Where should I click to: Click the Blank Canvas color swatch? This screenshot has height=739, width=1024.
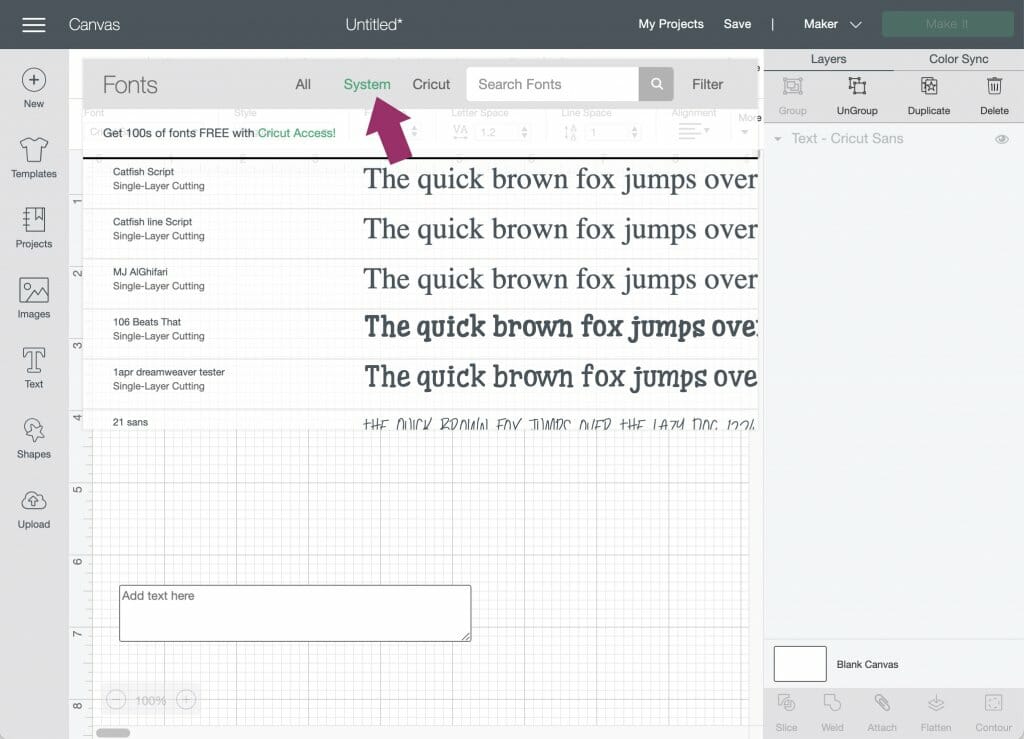[x=799, y=663]
